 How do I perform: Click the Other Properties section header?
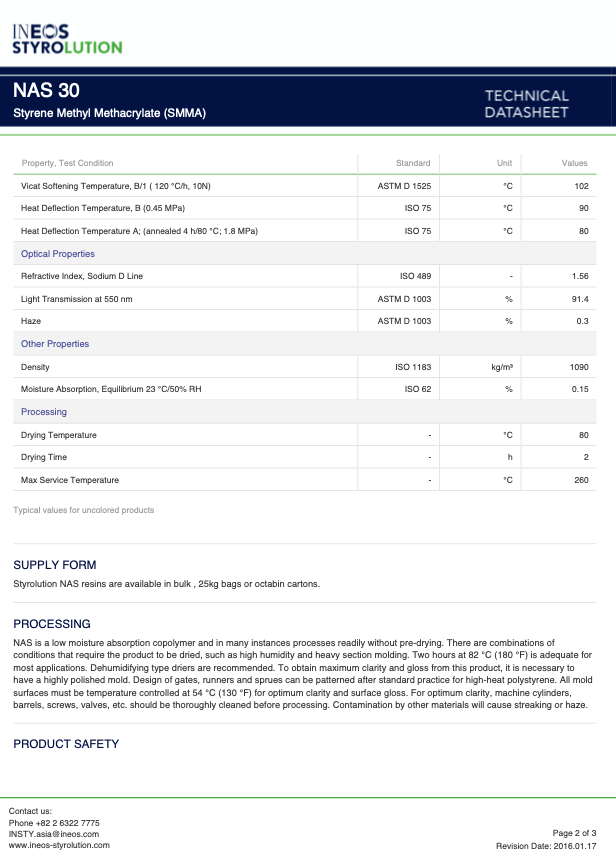click(55, 344)
